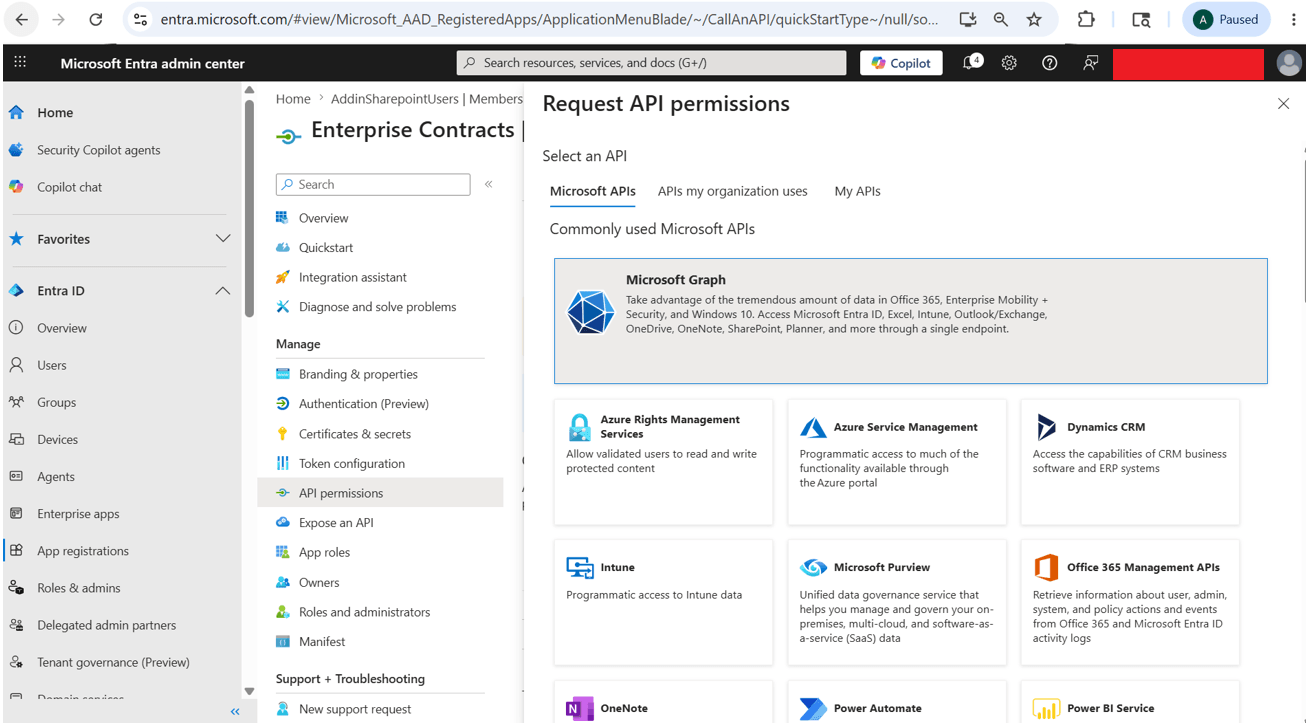
Task: Collapse the app menu with double chevron
Action: (488, 184)
